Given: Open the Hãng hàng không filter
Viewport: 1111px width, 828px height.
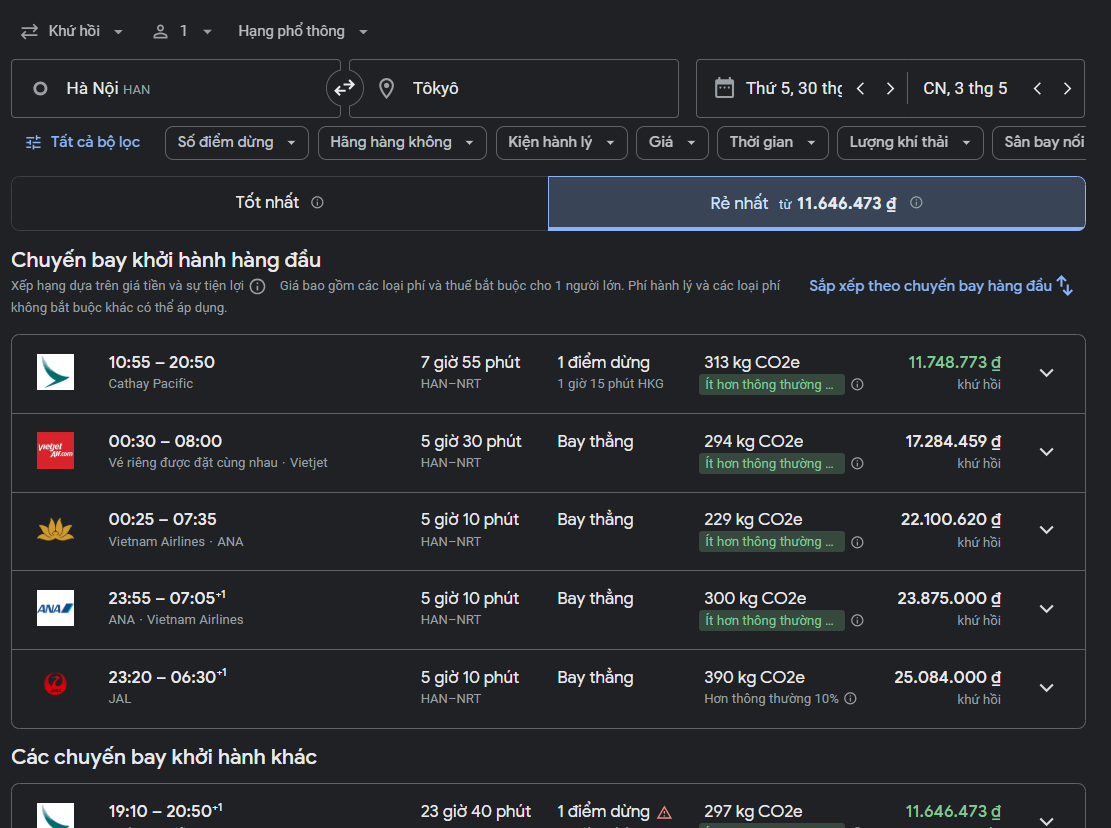Looking at the screenshot, I should click(x=401, y=142).
